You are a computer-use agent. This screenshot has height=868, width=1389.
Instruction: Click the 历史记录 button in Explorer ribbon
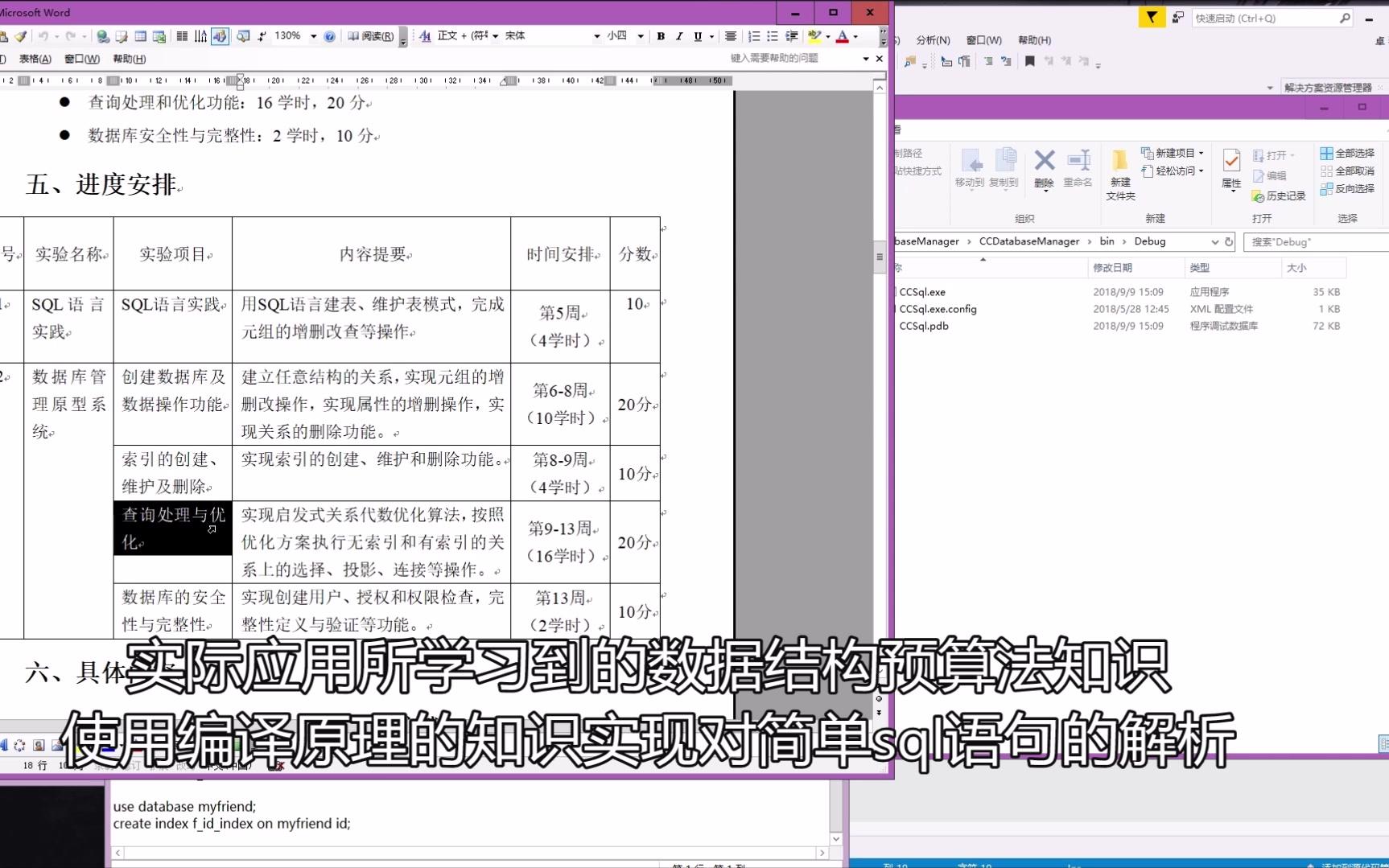1279,196
